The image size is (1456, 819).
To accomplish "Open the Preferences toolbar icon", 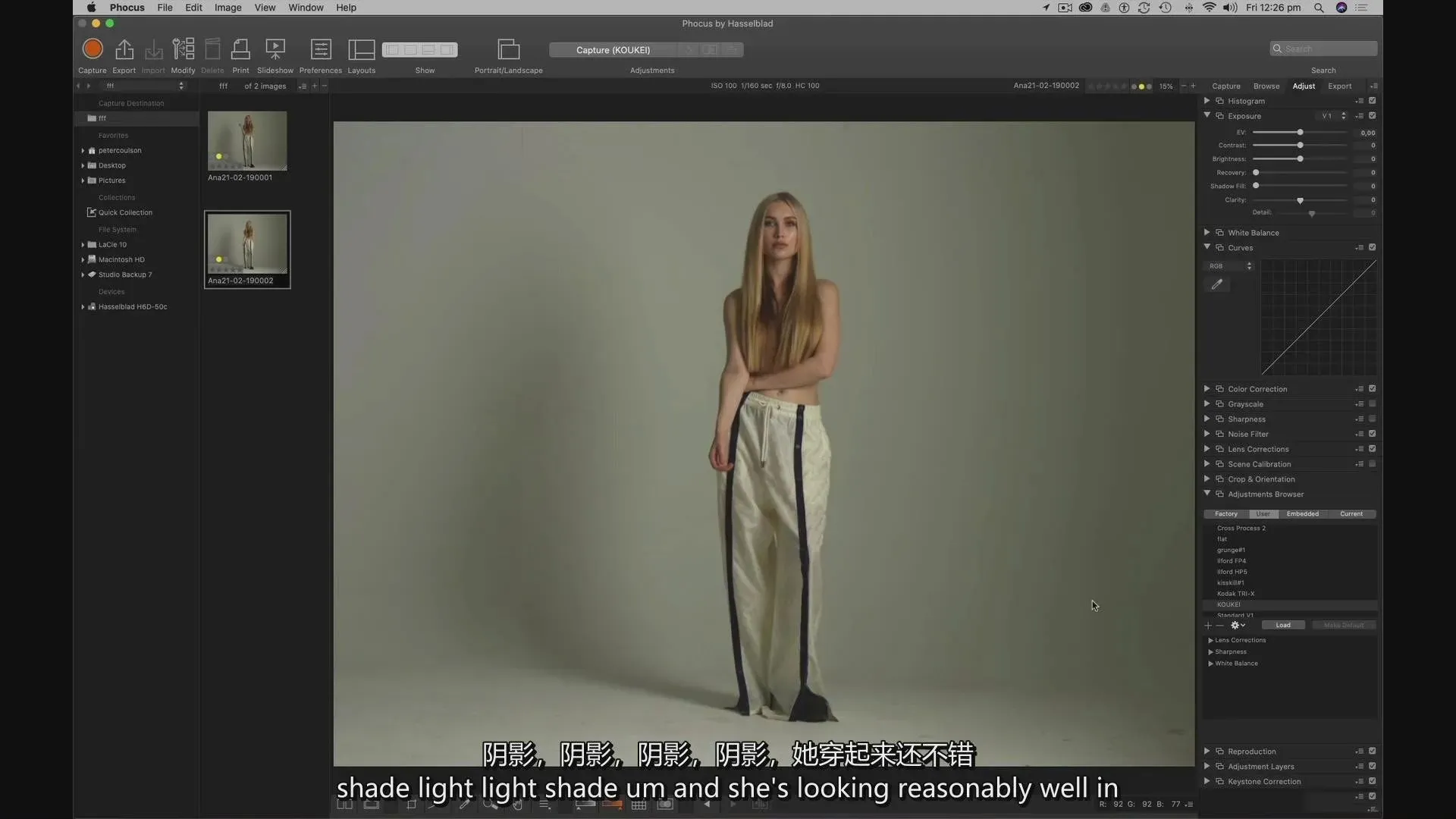I will (x=321, y=49).
